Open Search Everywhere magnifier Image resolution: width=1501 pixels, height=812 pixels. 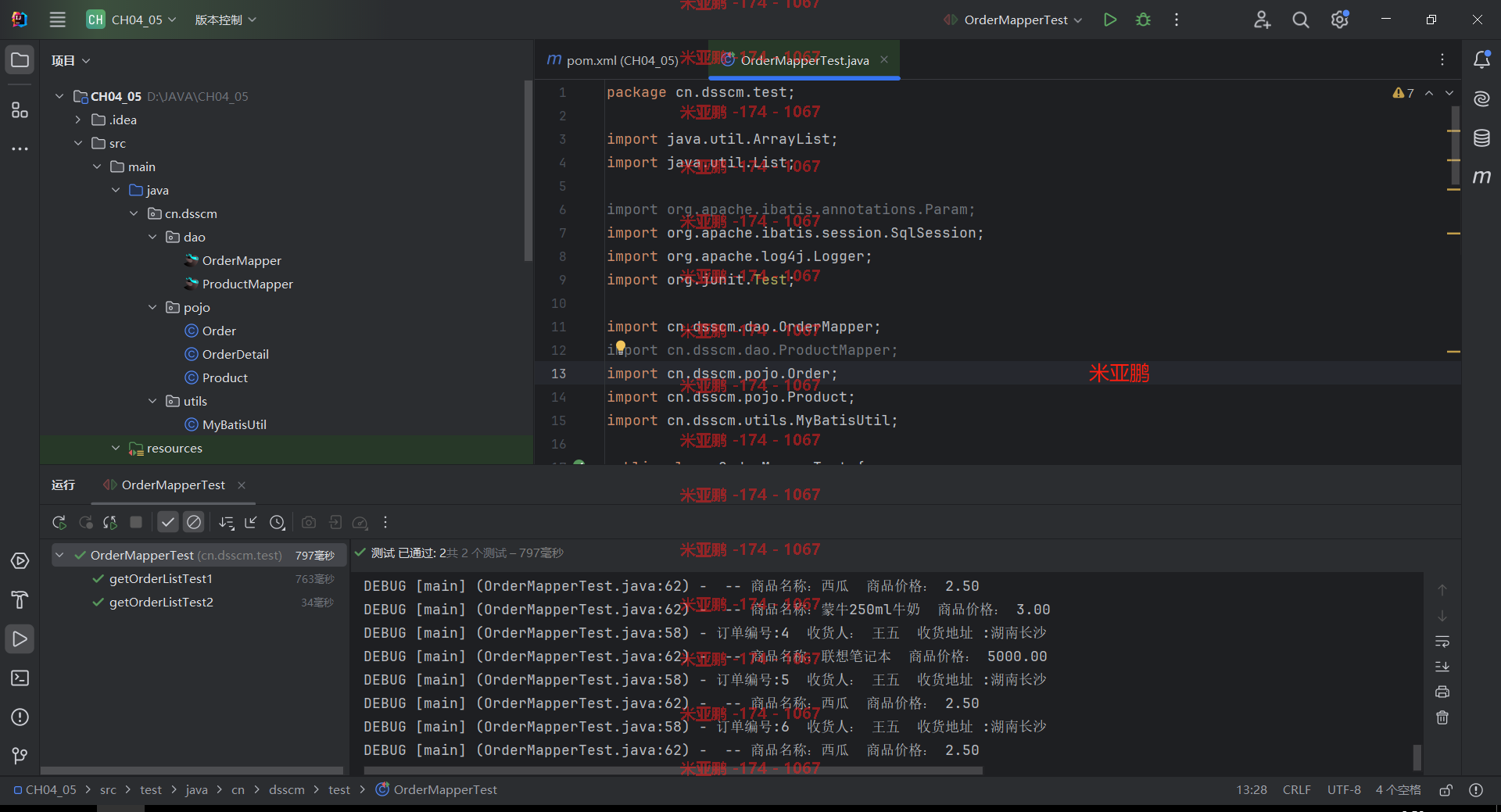(x=1301, y=20)
